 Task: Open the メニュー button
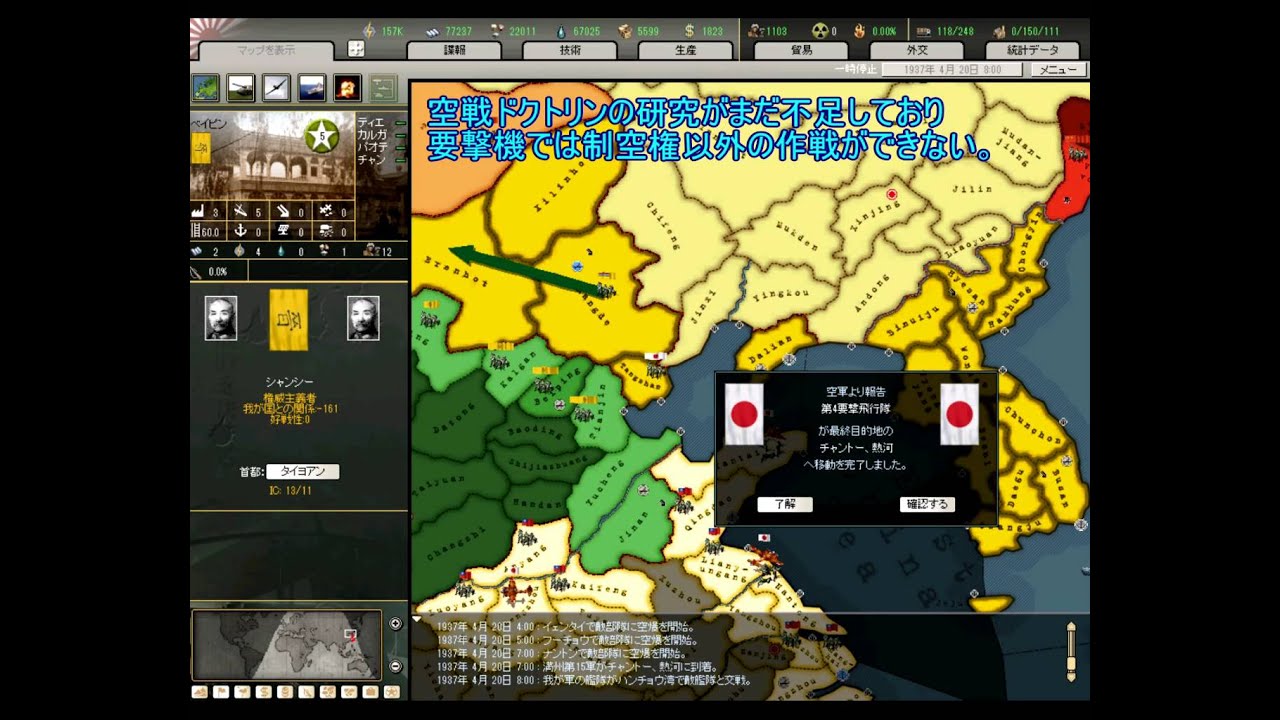click(x=1058, y=70)
